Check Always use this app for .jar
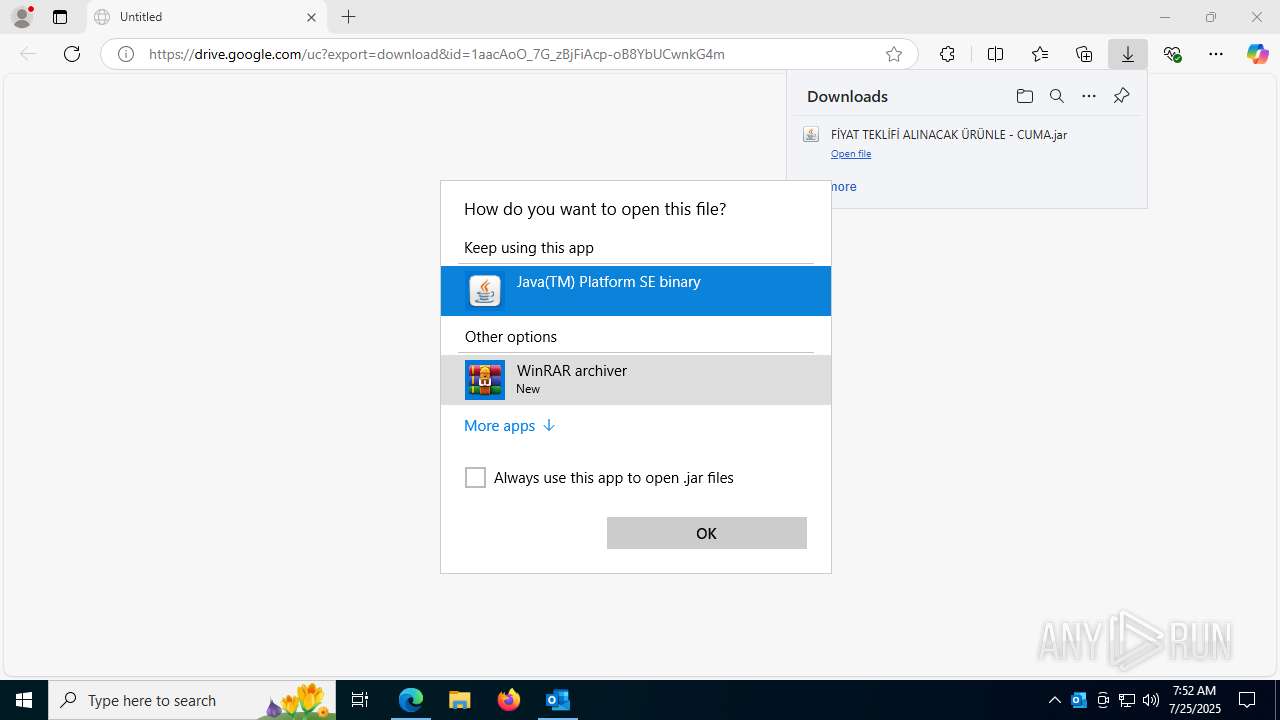This screenshot has height=720, width=1280. tap(475, 478)
